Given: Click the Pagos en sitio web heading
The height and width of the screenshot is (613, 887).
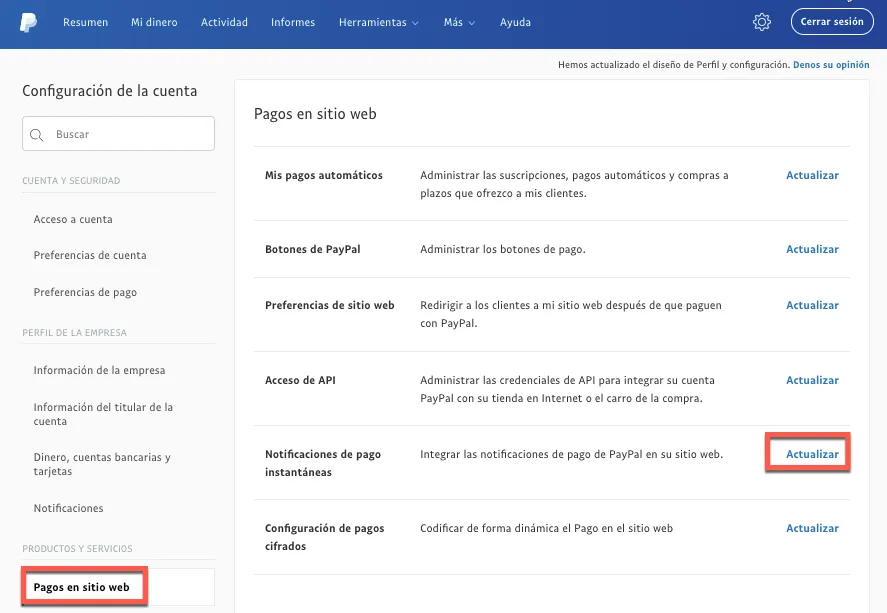Looking at the screenshot, I should tap(315, 114).
